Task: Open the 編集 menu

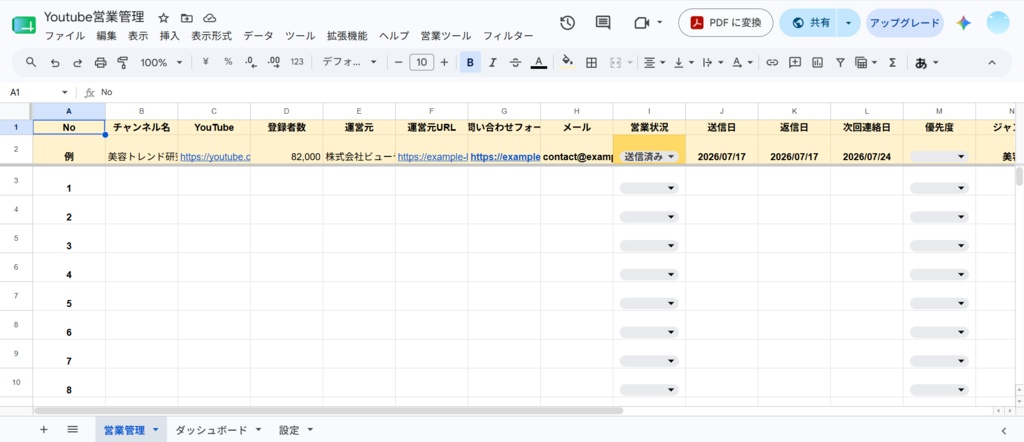Action: tap(106, 37)
